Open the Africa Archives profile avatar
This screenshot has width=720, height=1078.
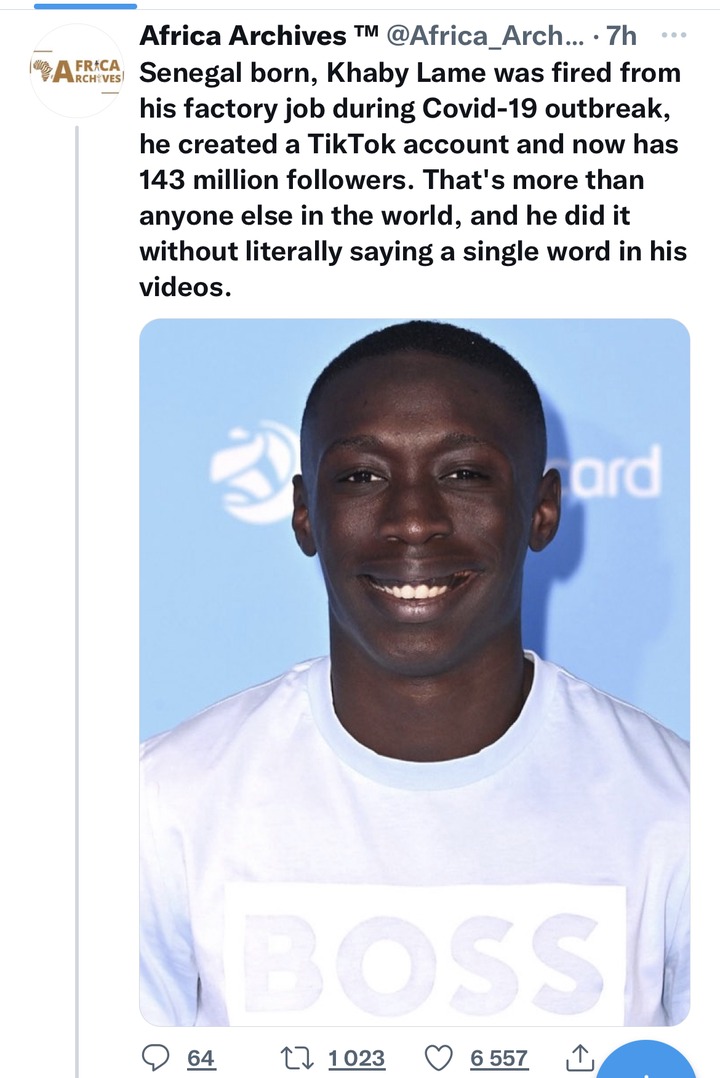(77, 71)
